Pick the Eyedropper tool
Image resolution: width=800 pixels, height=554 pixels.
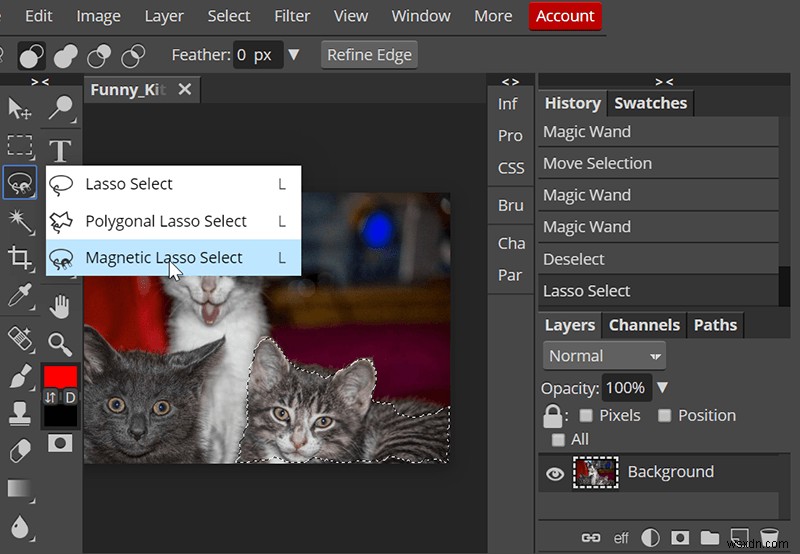coord(20,295)
